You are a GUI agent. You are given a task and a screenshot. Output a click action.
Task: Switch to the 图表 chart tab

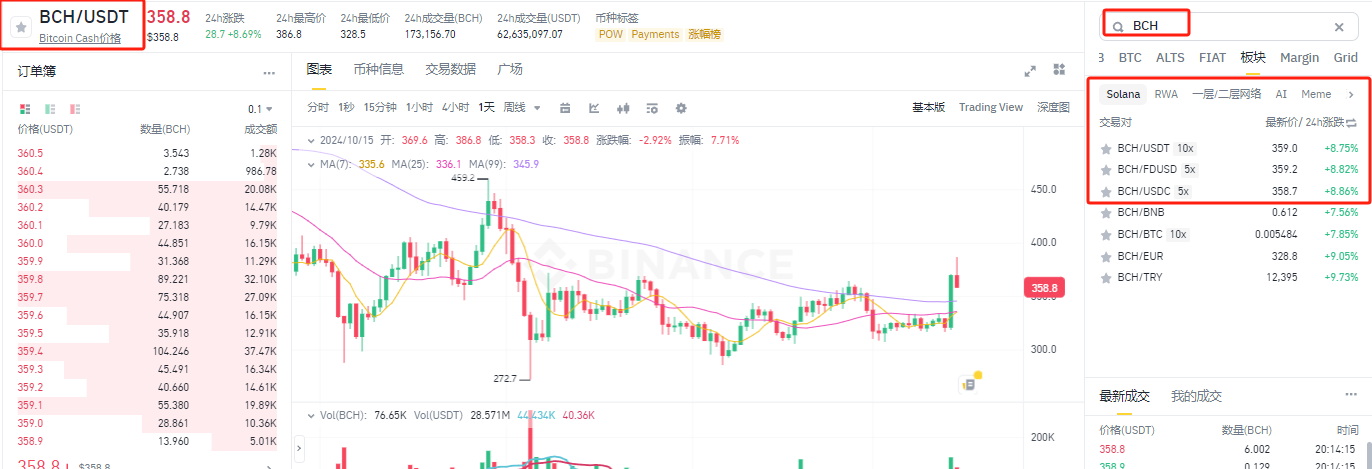click(x=319, y=69)
